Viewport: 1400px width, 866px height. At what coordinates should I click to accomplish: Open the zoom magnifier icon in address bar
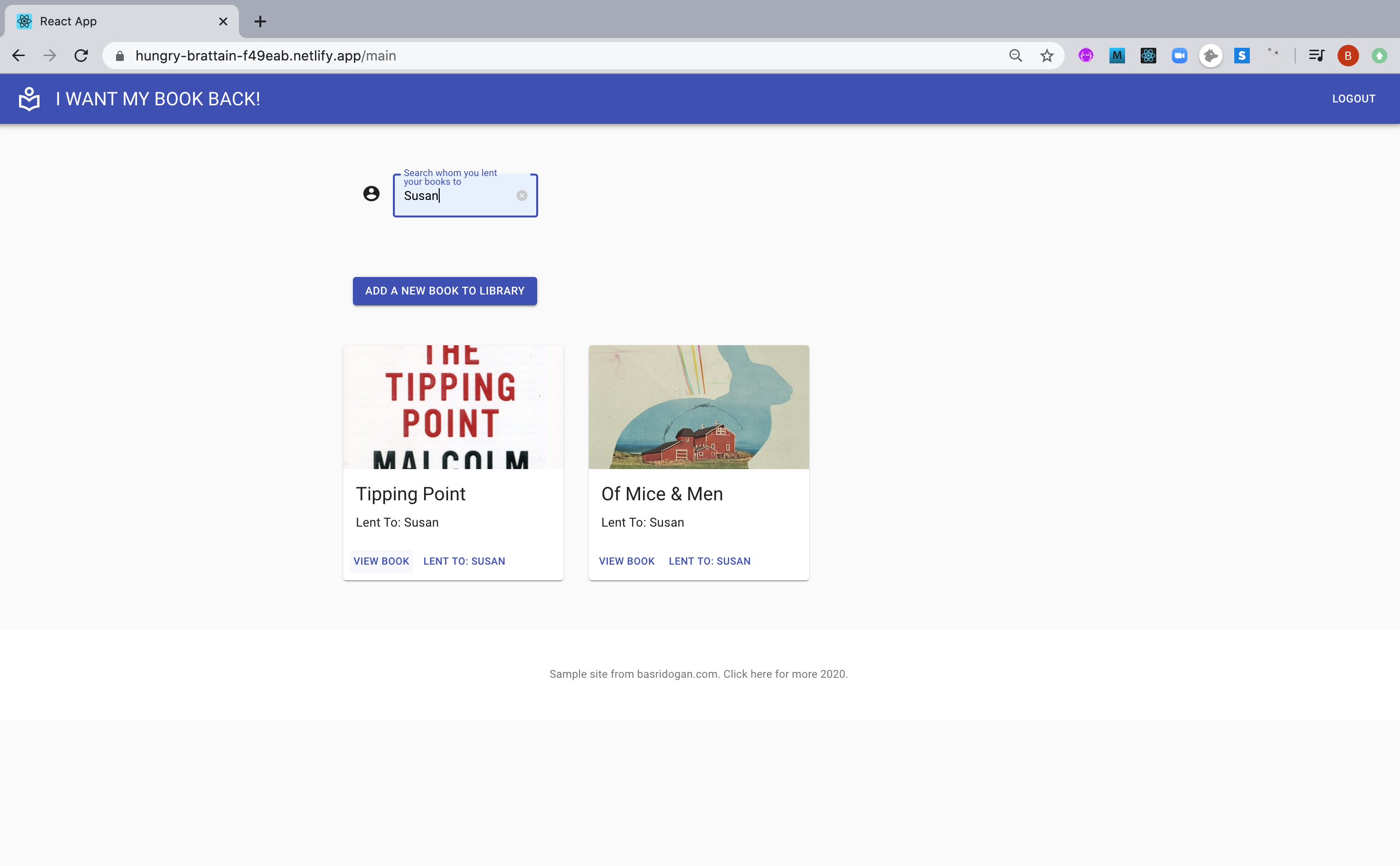click(x=1015, y=56)
